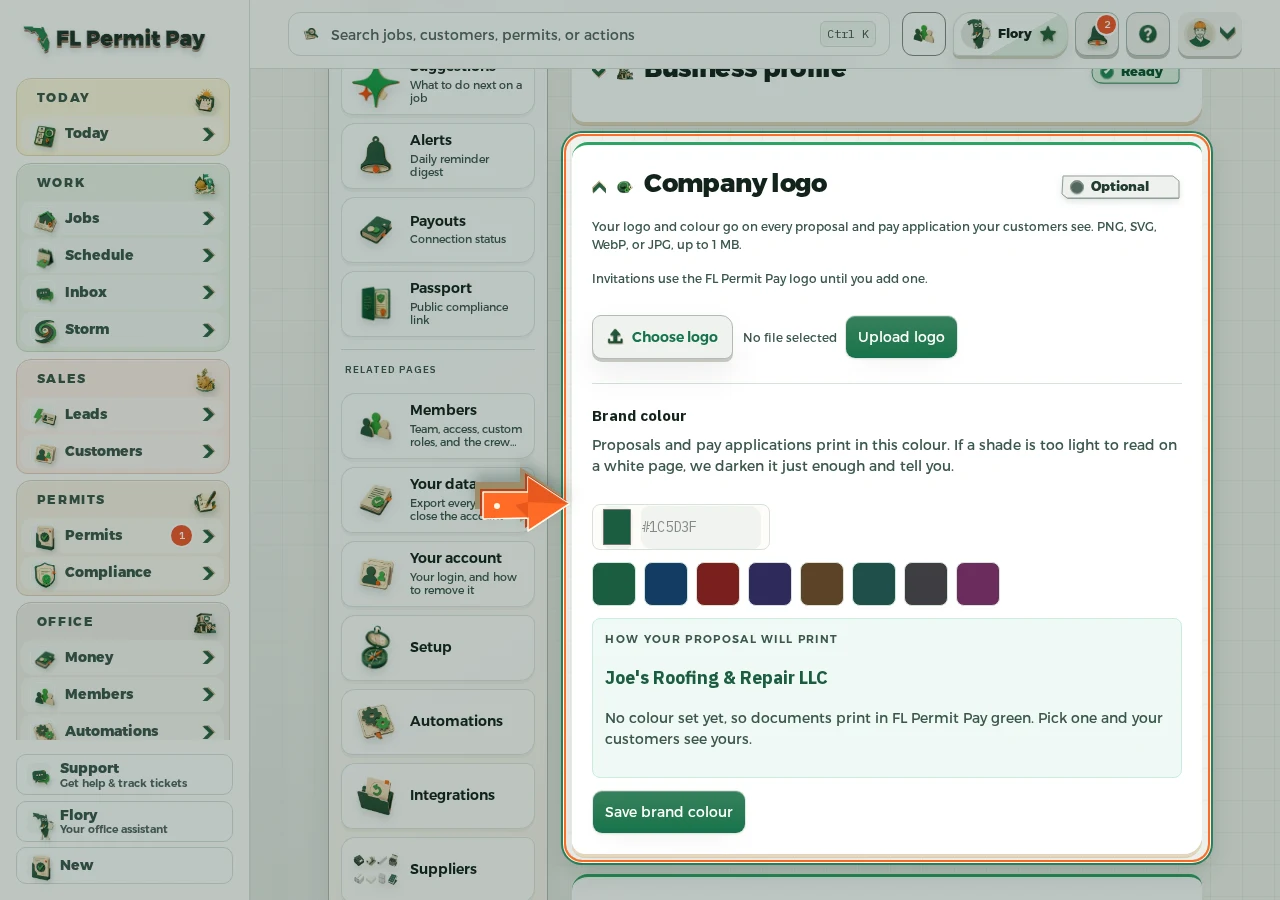Pick the navy blue colour swatch
Viewport: 1280px width, 900px height.
point(666,584)
